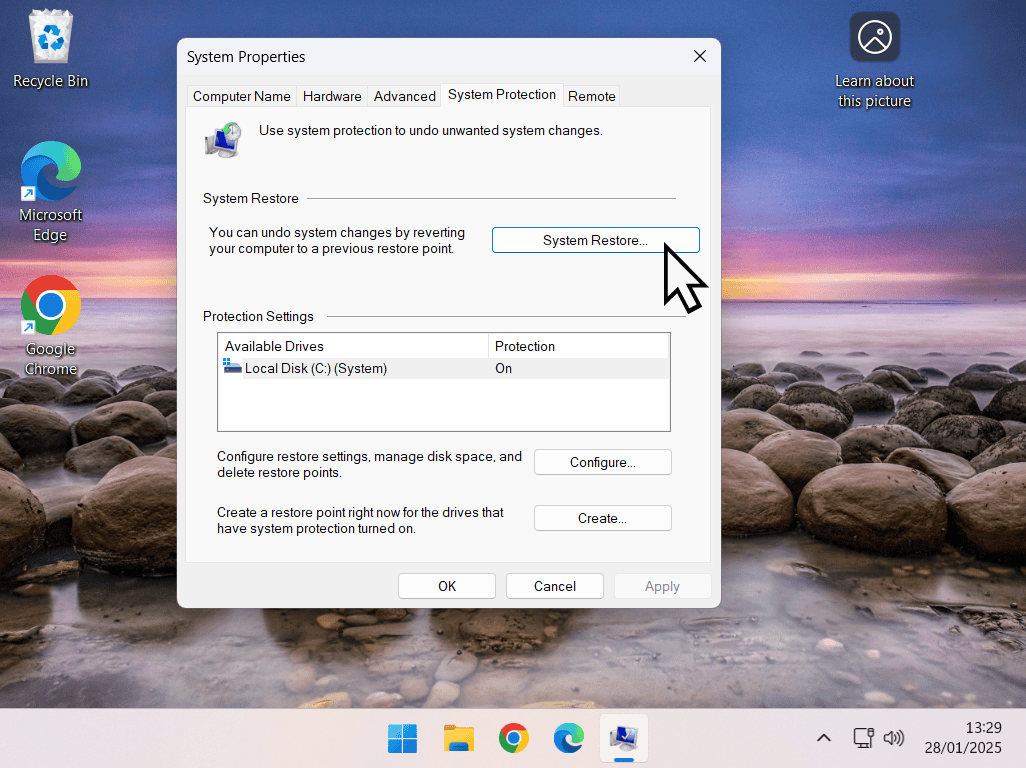Click Configure for restore settings
Viewport: 1026px width, 768px height.
tap(602, 462)
